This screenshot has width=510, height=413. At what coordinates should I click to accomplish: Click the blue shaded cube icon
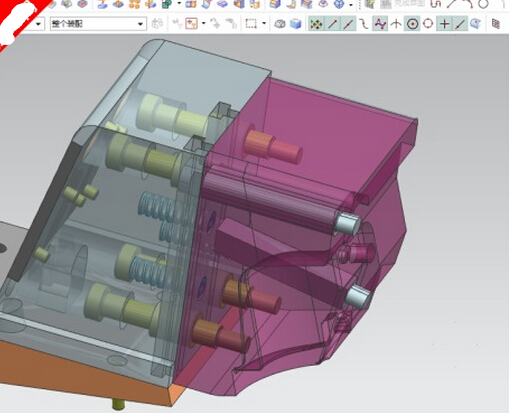click(295, 24)
